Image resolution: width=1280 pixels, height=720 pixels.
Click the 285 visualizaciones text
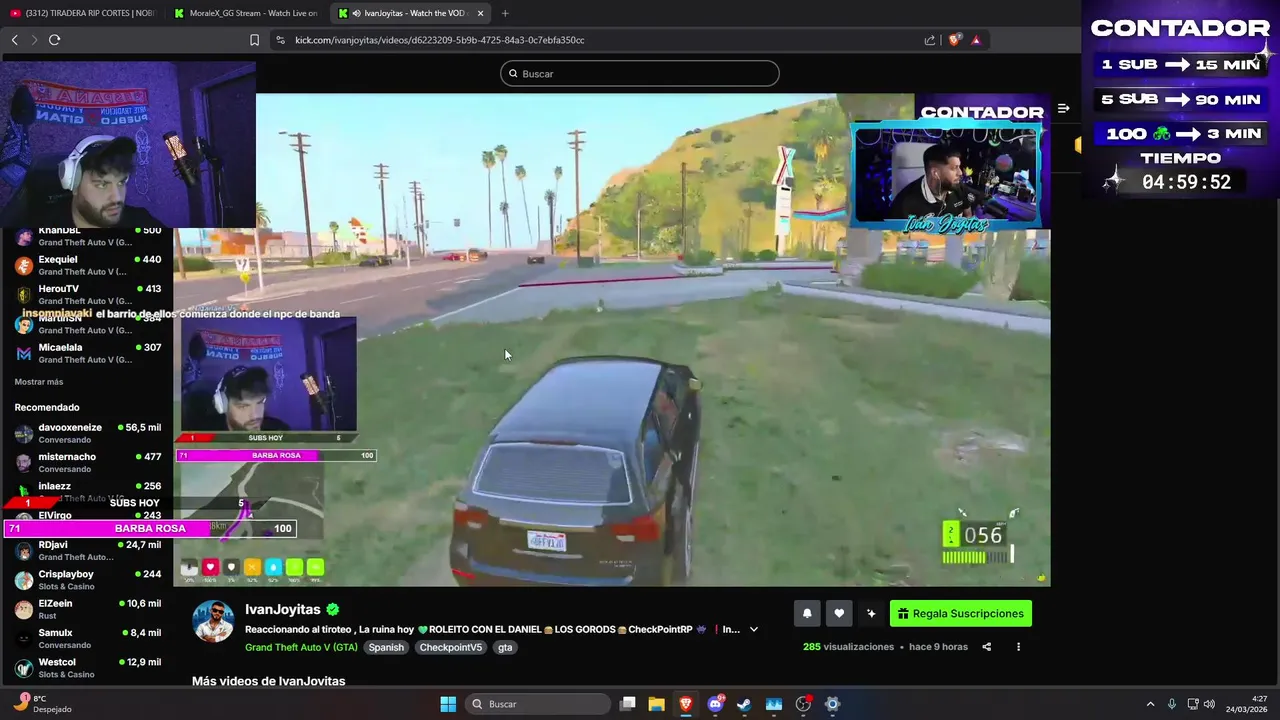(x=848, y=647)
